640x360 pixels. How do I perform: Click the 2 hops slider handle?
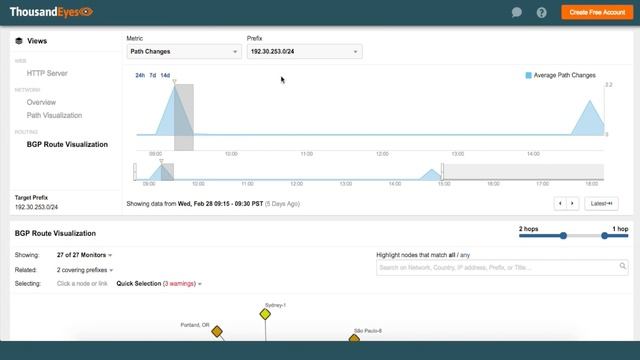pos(563,236)
